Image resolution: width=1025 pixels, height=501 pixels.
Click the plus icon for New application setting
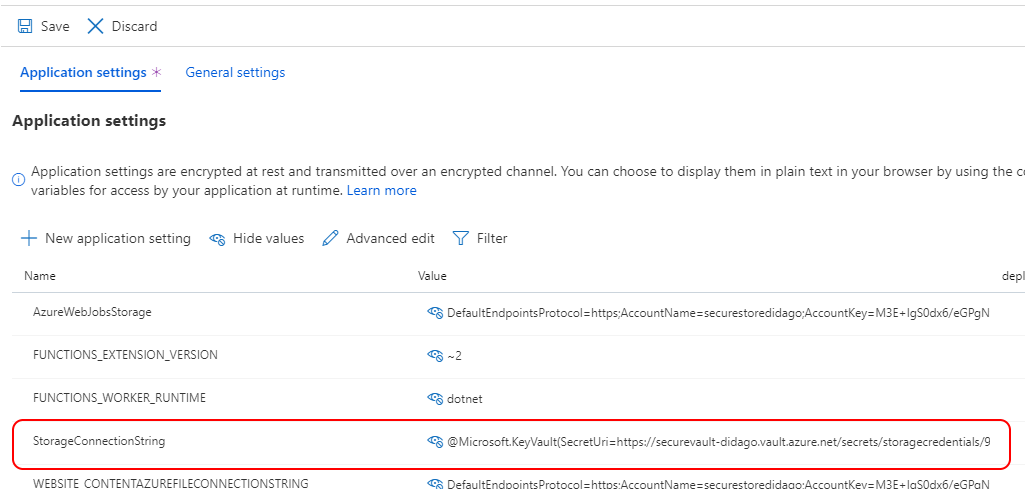(x=29, y=238)
